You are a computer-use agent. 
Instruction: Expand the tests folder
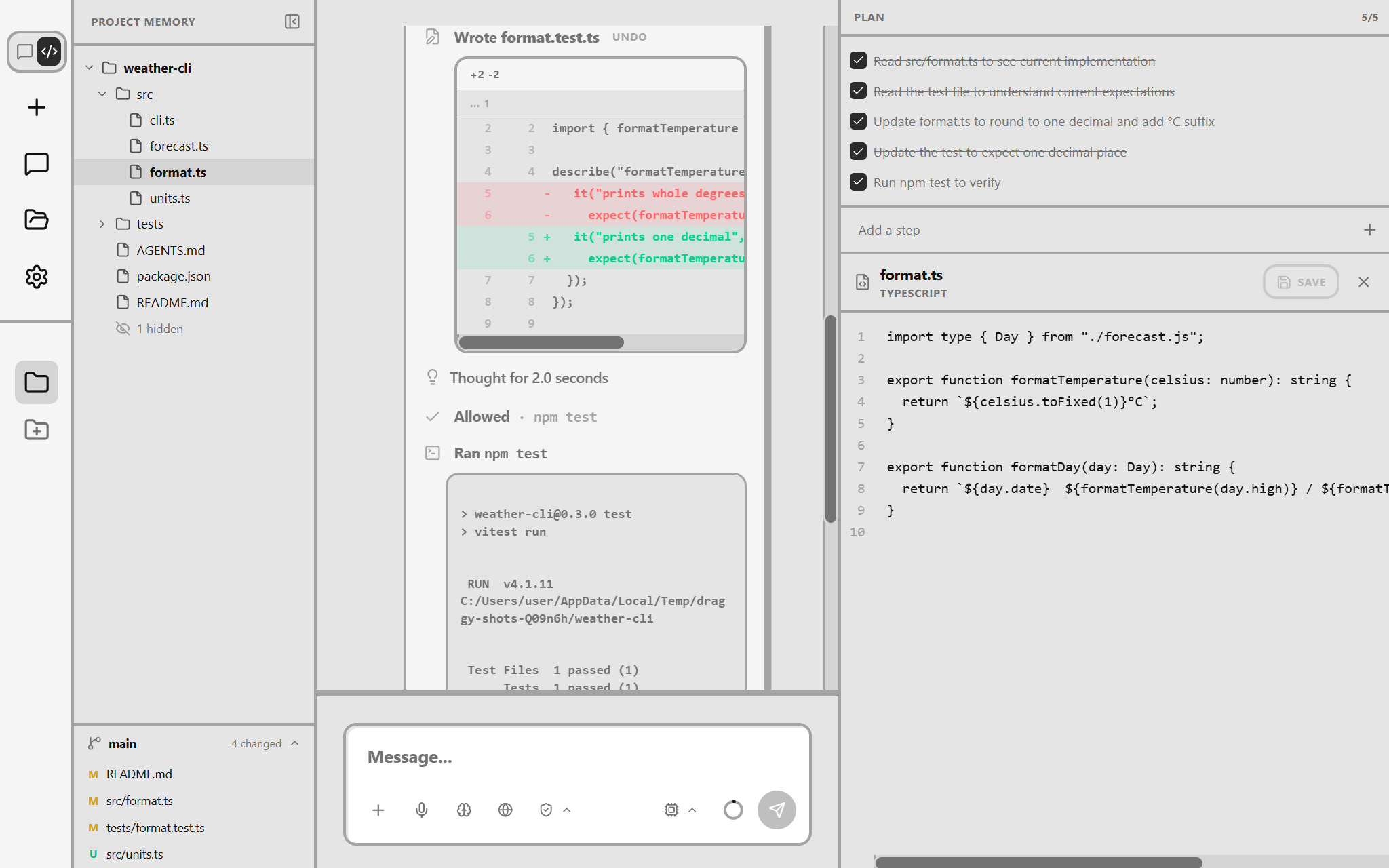pyautogui.click(x=102, y=224)
